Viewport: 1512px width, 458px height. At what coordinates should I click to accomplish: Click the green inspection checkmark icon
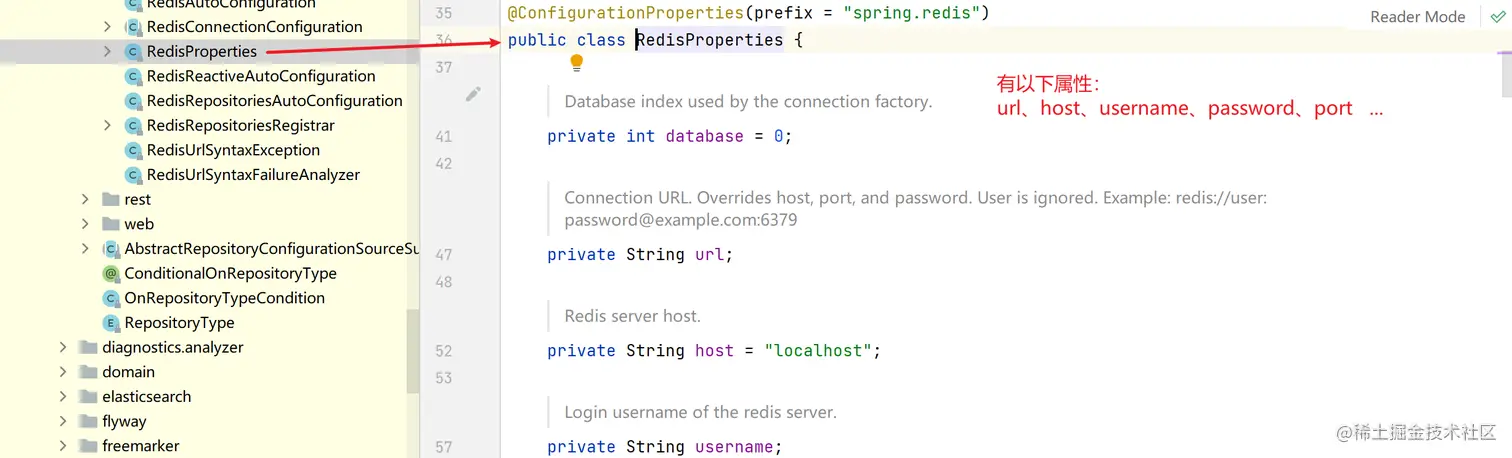coord(1496,16)
